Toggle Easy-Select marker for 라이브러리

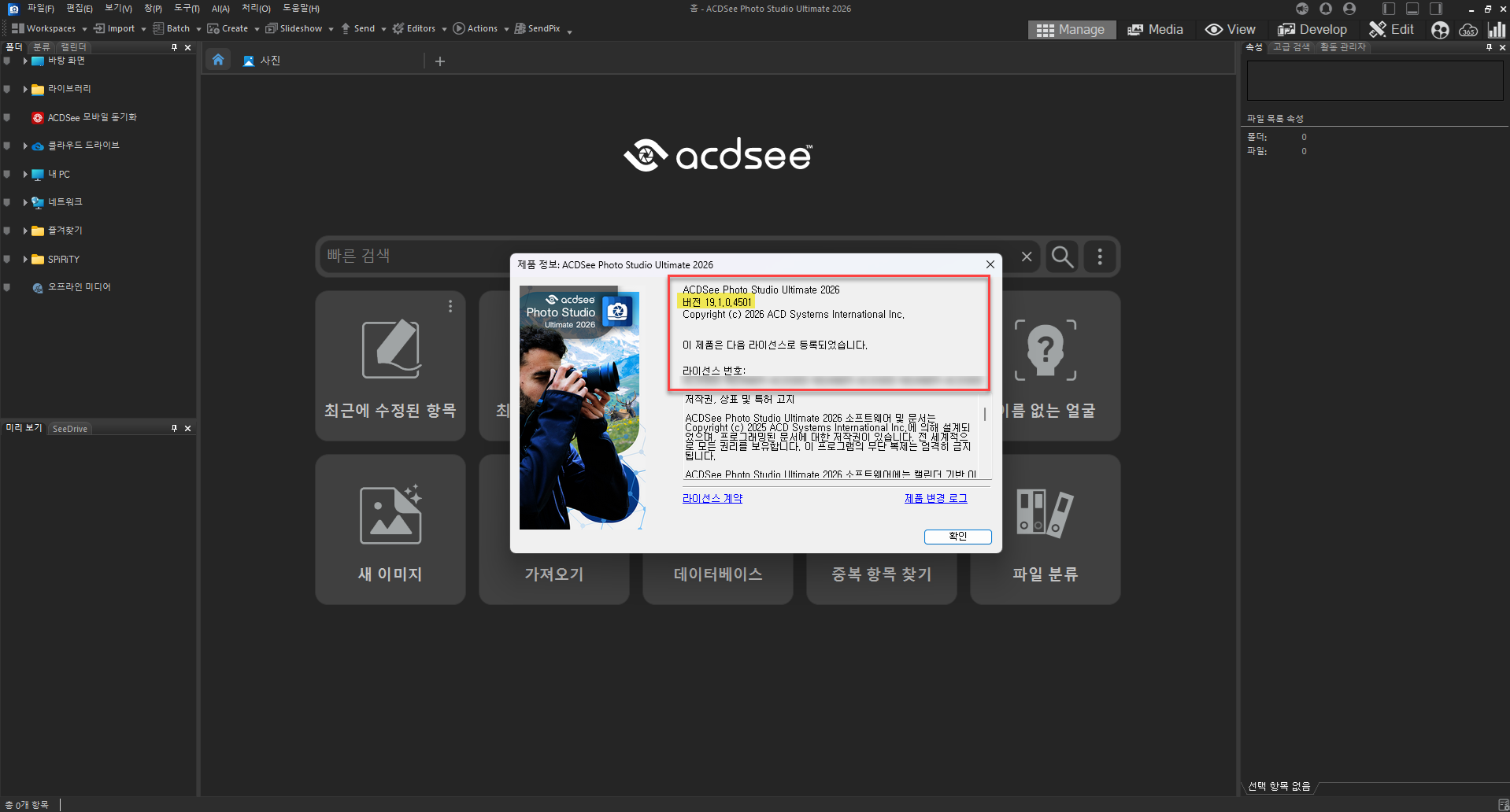point(7,89)
